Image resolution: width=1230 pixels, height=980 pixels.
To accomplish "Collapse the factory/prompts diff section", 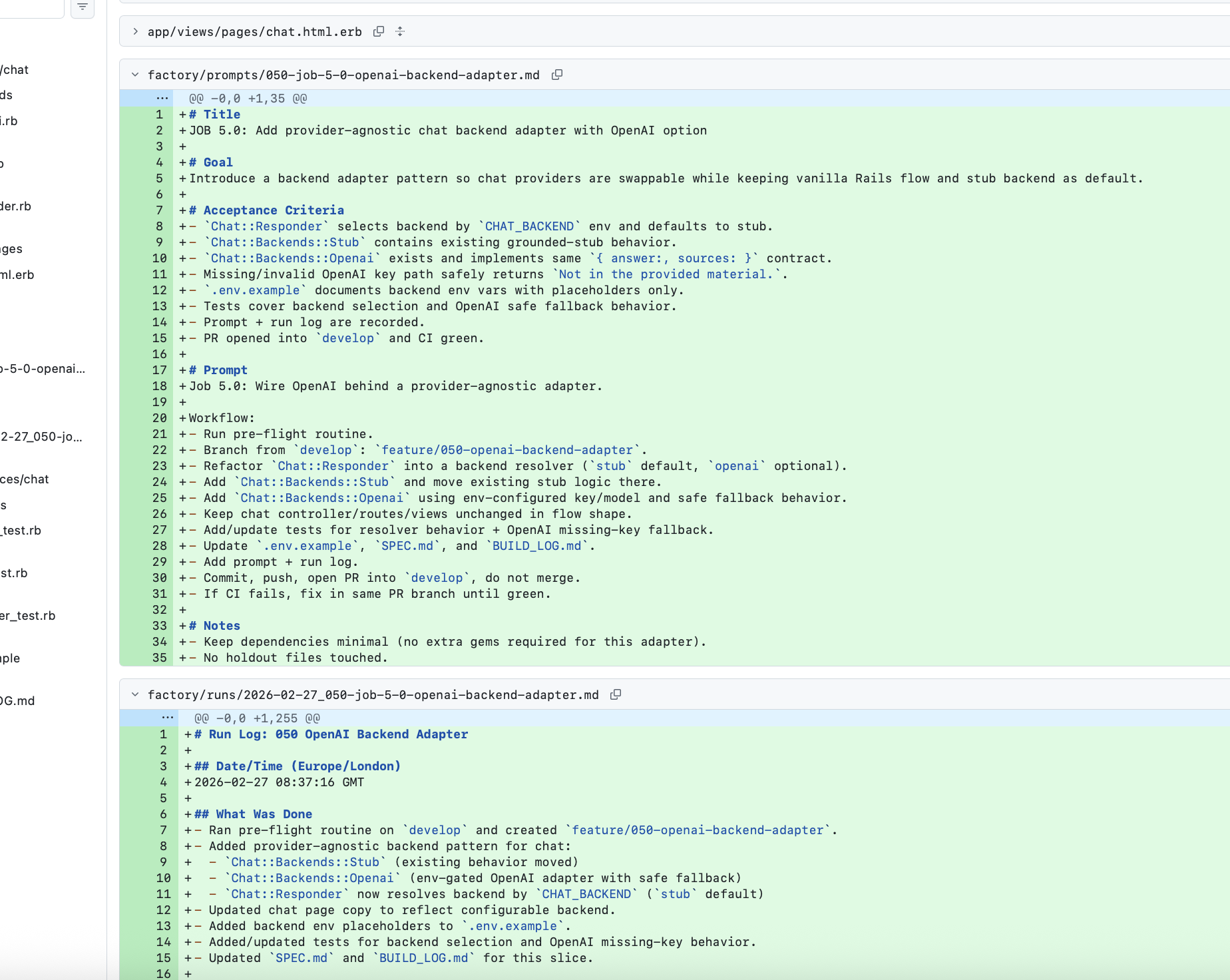I will (x=135, y=75).
